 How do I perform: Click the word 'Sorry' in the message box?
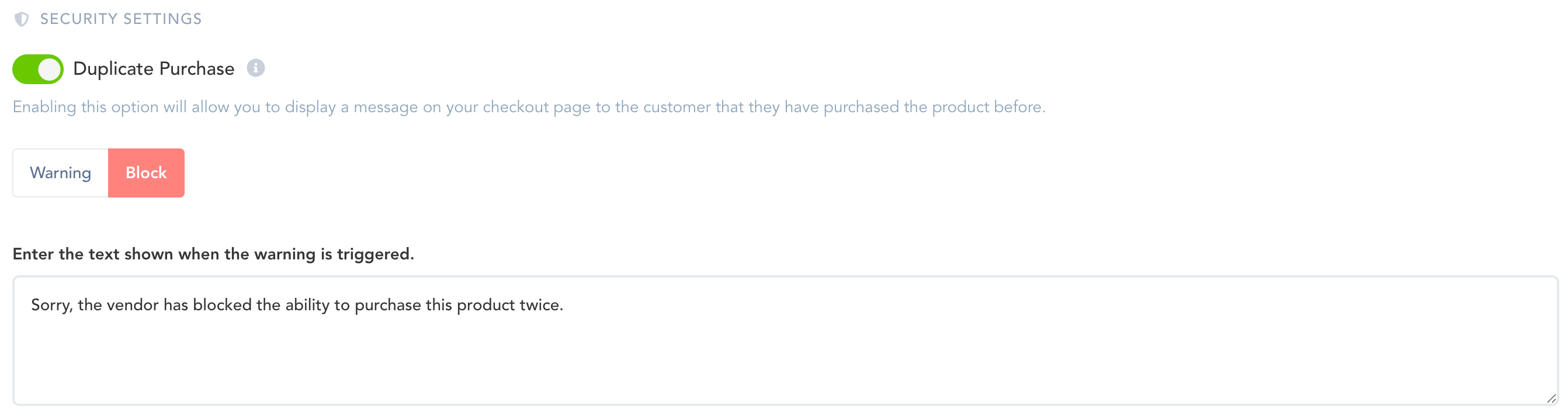click(50, 305)
